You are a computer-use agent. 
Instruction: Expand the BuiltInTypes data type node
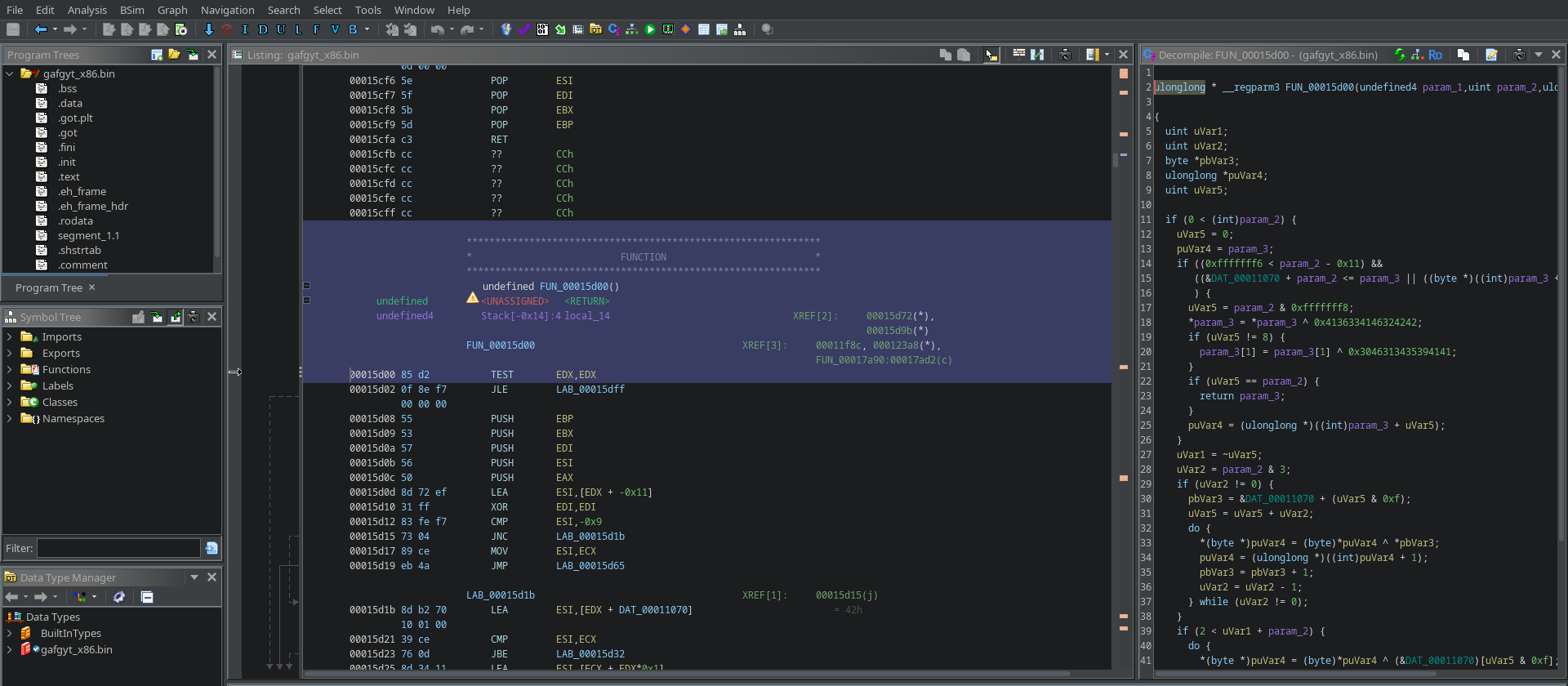(9, 633)
